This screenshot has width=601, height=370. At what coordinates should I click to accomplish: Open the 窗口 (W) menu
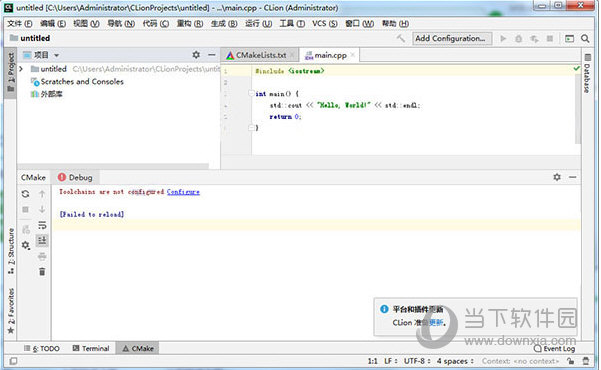359,23
